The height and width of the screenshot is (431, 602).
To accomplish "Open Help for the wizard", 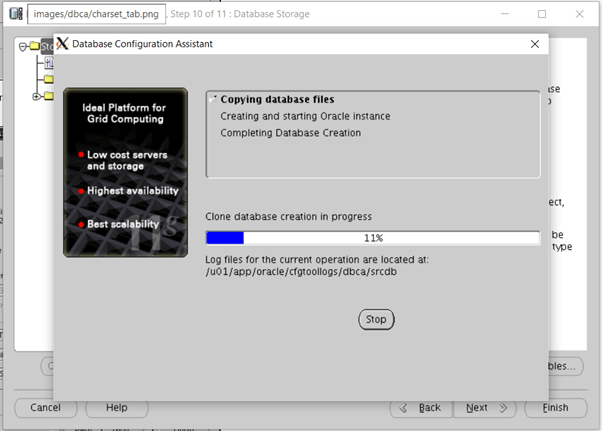I will pos(117,407).
